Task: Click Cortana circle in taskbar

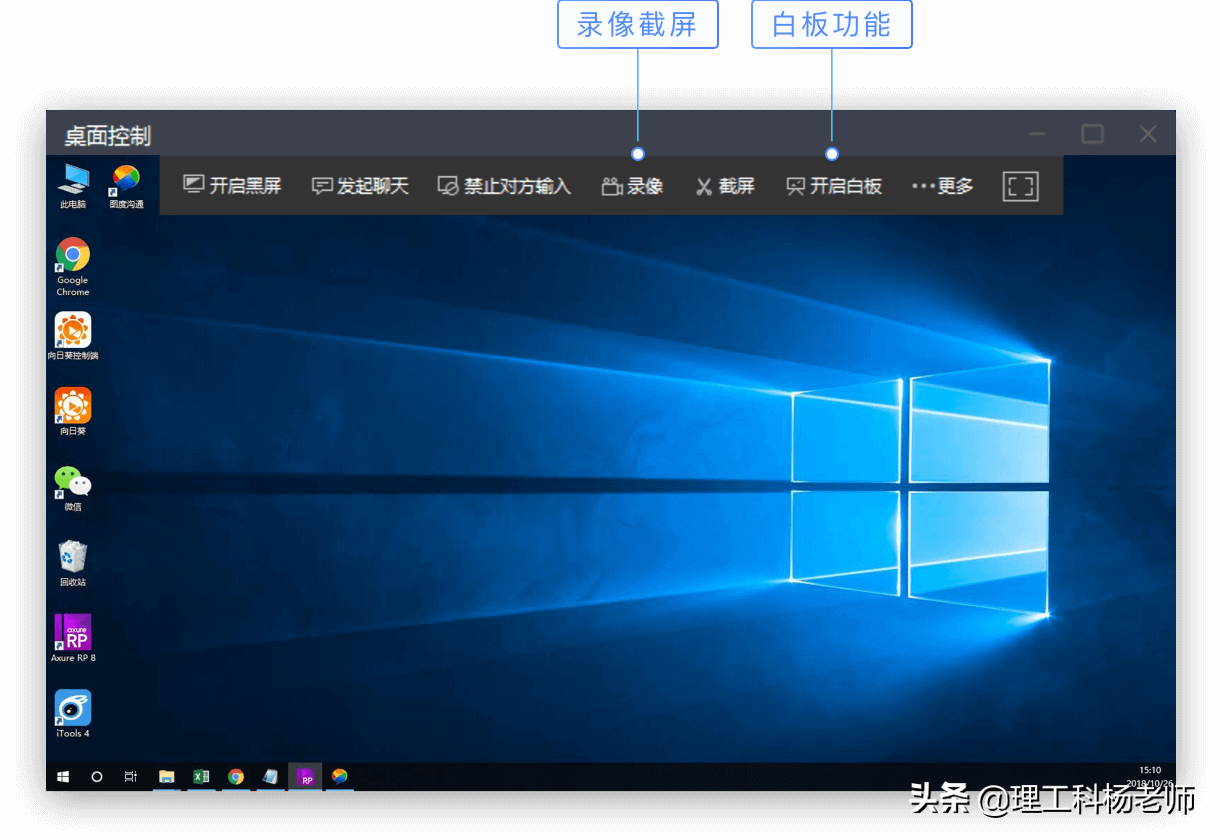Action: point(97,776)
